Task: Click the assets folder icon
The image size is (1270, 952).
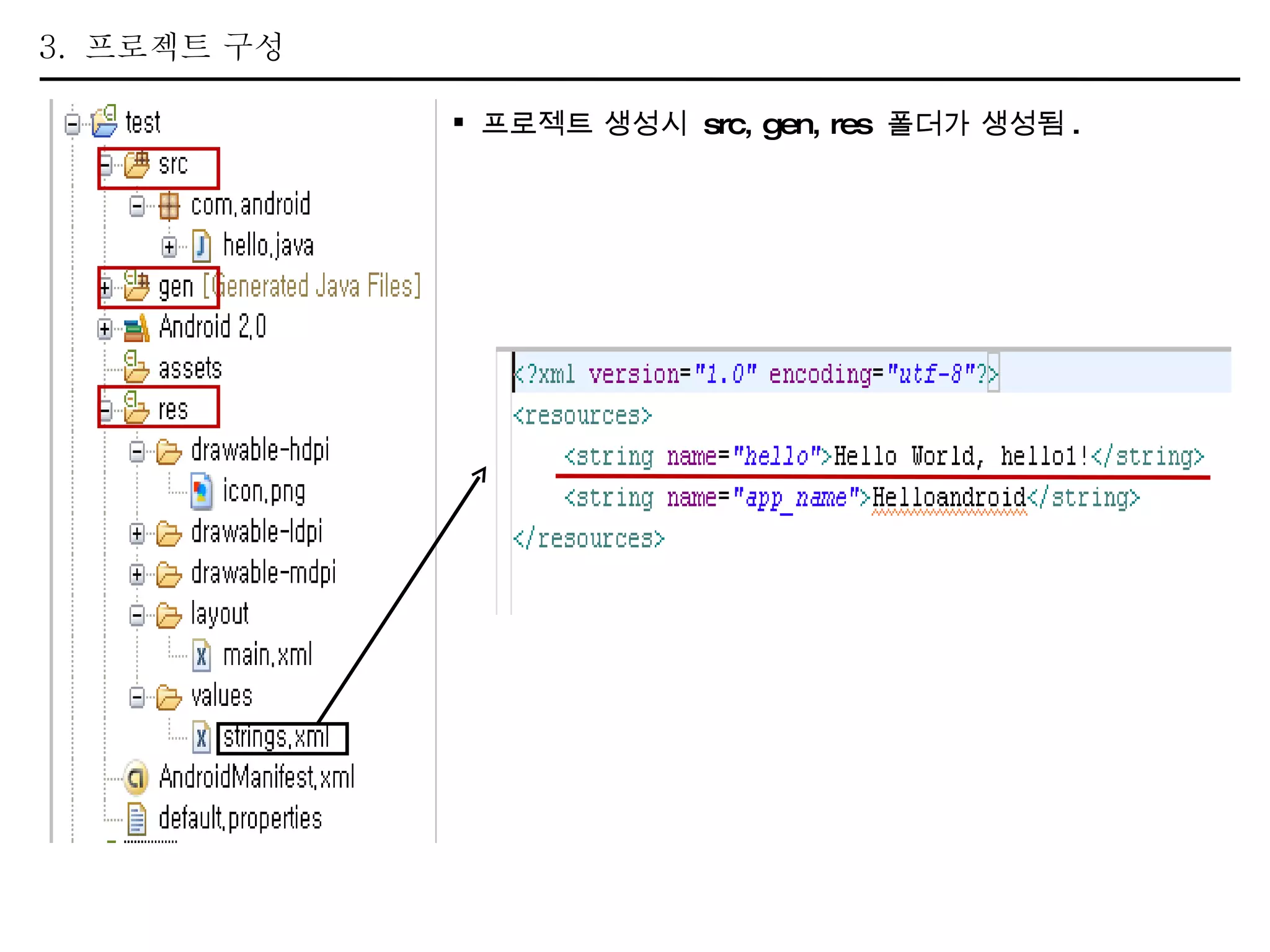Action: pos(136,368)
